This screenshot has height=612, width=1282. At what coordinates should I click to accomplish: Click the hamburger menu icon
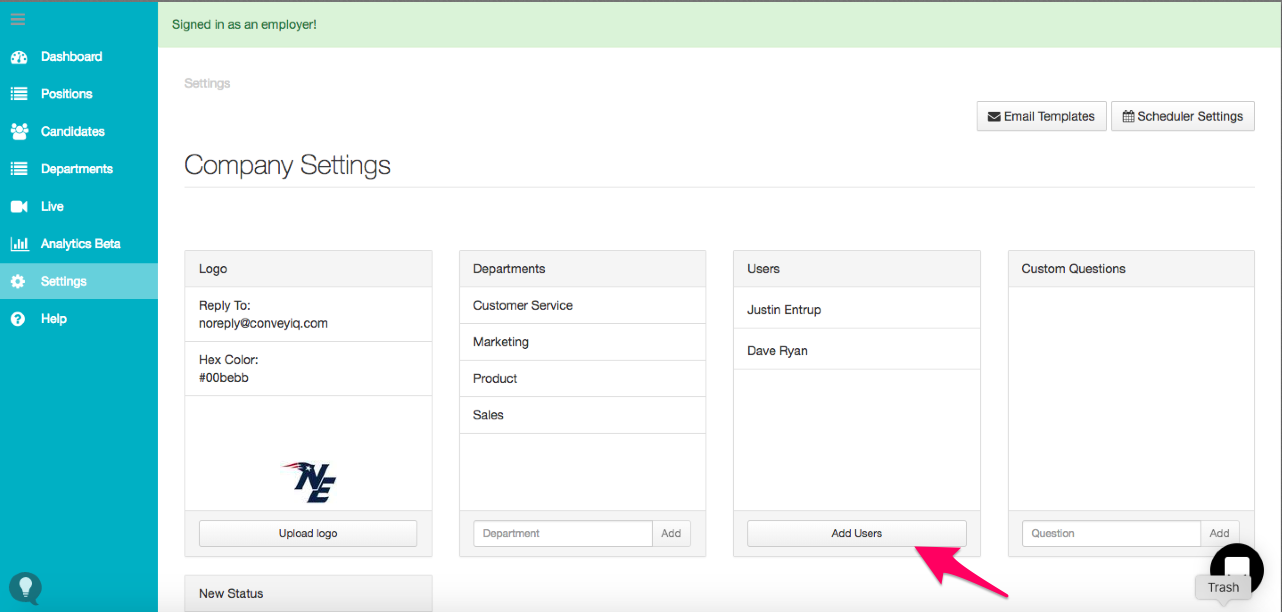point(18,19)
